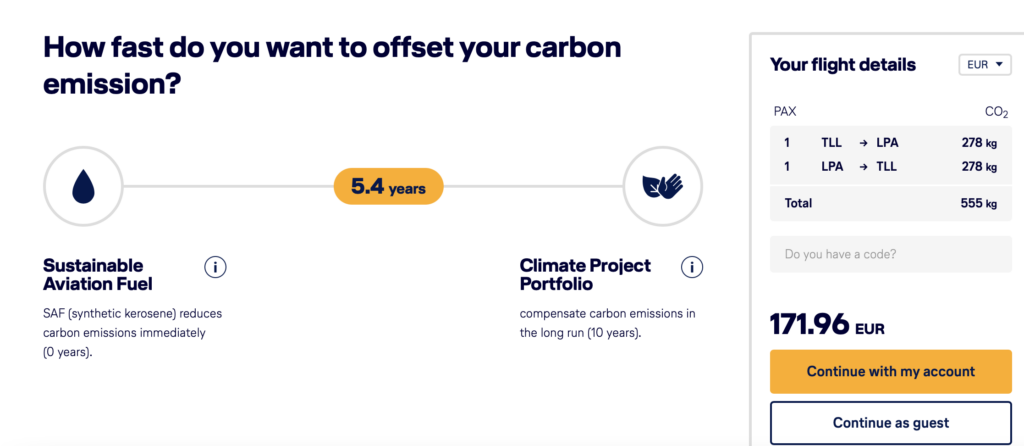
Task: Click the arrow in TLL to LPA row
Action: 862,143
